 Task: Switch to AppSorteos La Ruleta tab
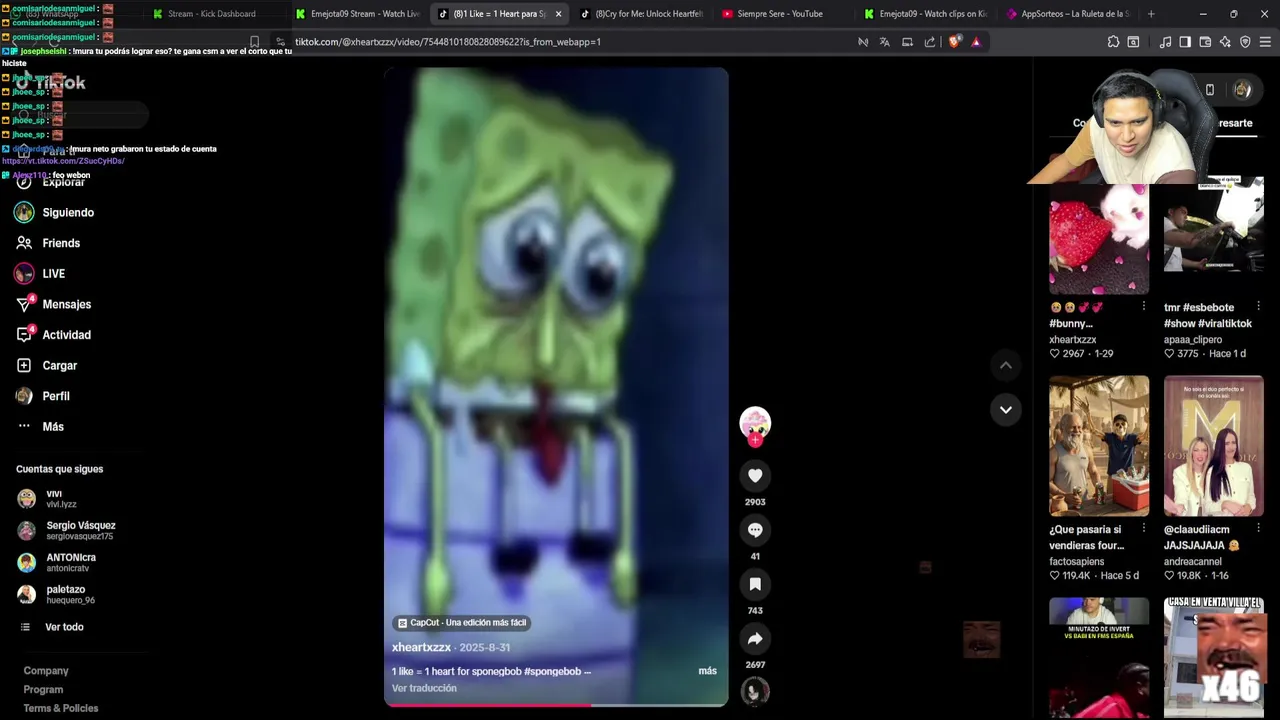tap(1068, 14)
